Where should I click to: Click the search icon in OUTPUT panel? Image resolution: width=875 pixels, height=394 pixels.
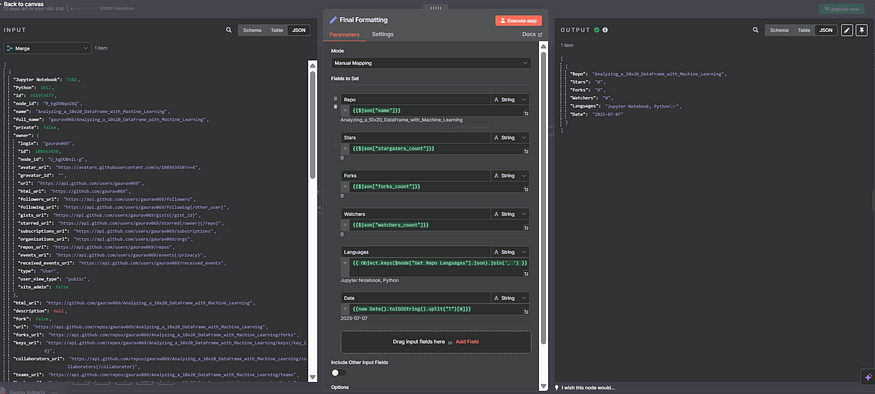(756, 30)
